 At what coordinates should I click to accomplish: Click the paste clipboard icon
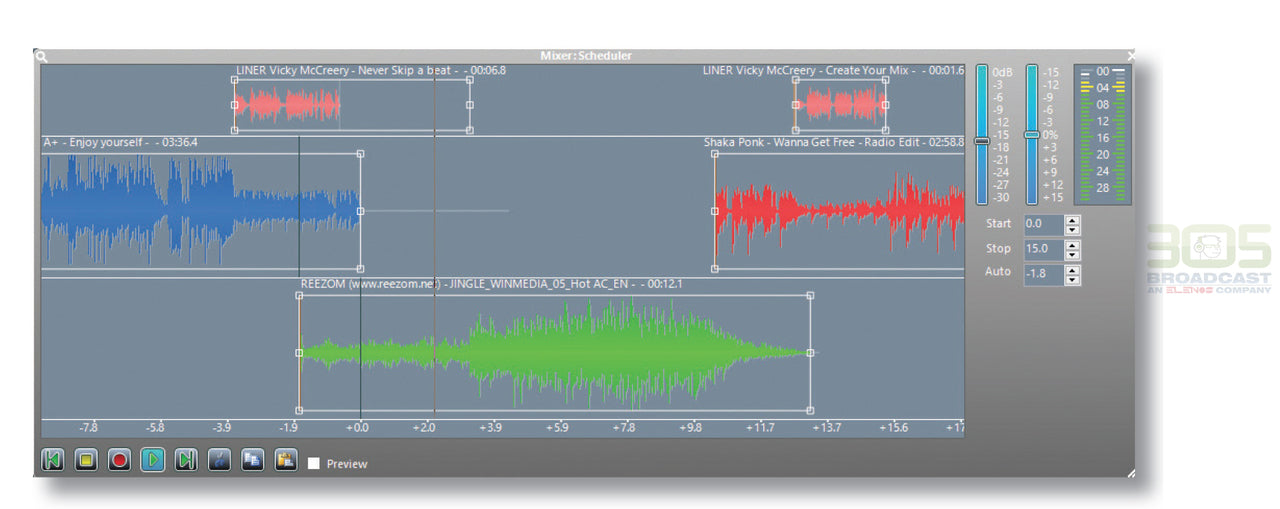click(x=286, y=460)
